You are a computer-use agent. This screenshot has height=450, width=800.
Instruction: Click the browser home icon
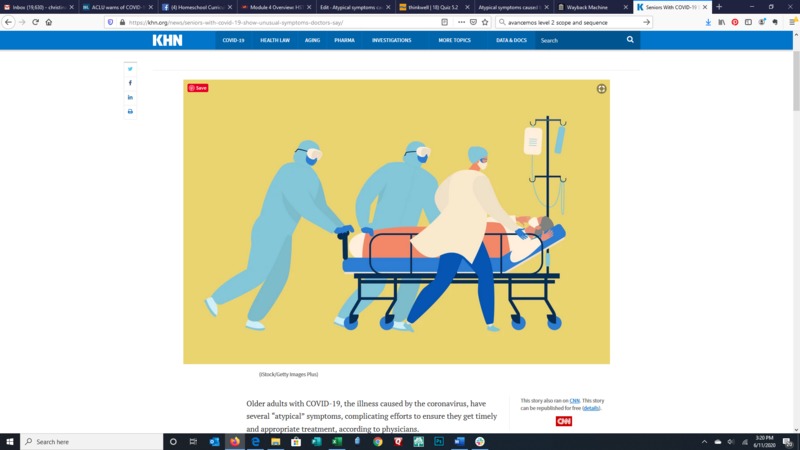coord(49,21)
